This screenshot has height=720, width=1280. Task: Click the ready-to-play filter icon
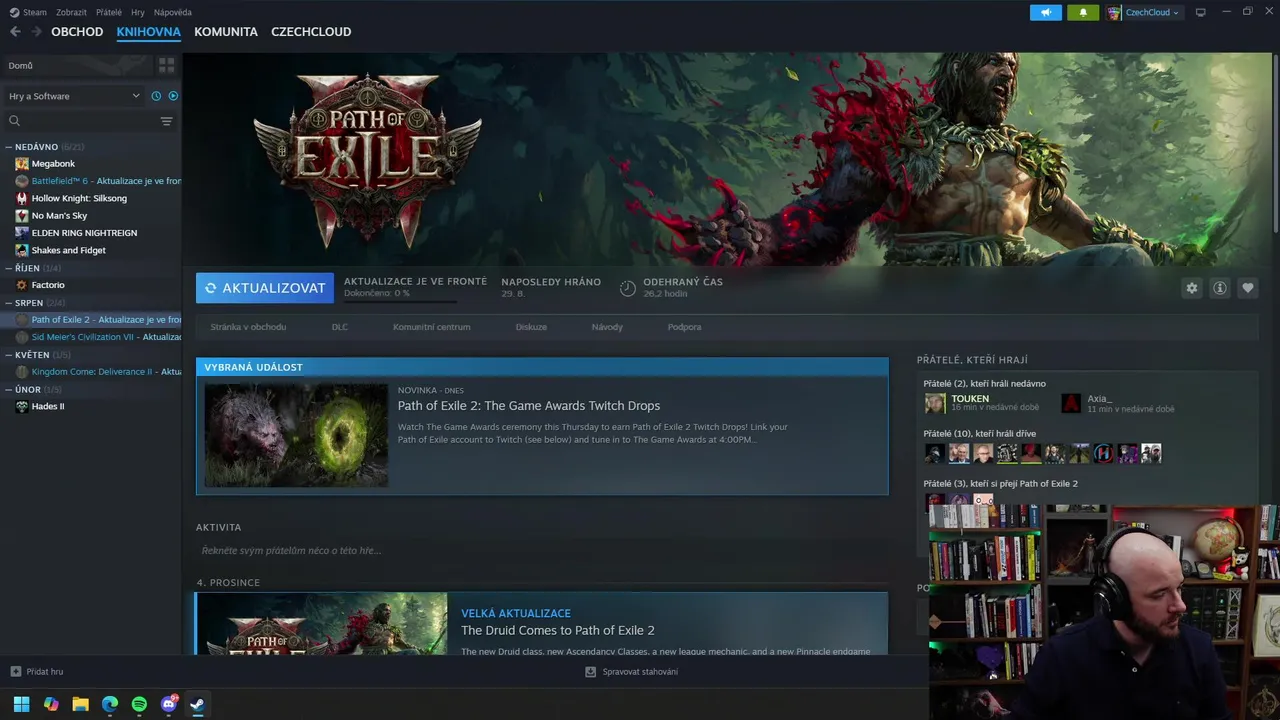(173, 96)
